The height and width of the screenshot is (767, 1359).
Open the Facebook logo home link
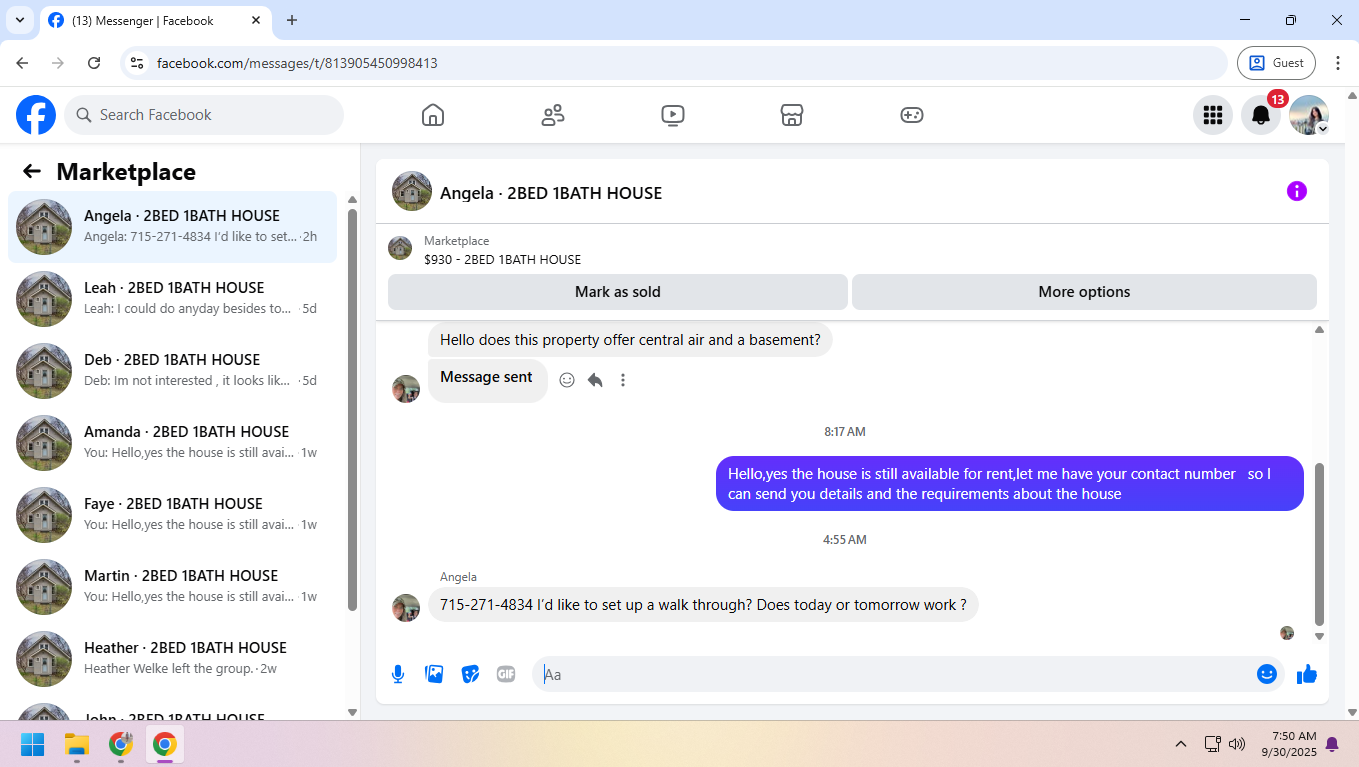click(x=36, y=115)
